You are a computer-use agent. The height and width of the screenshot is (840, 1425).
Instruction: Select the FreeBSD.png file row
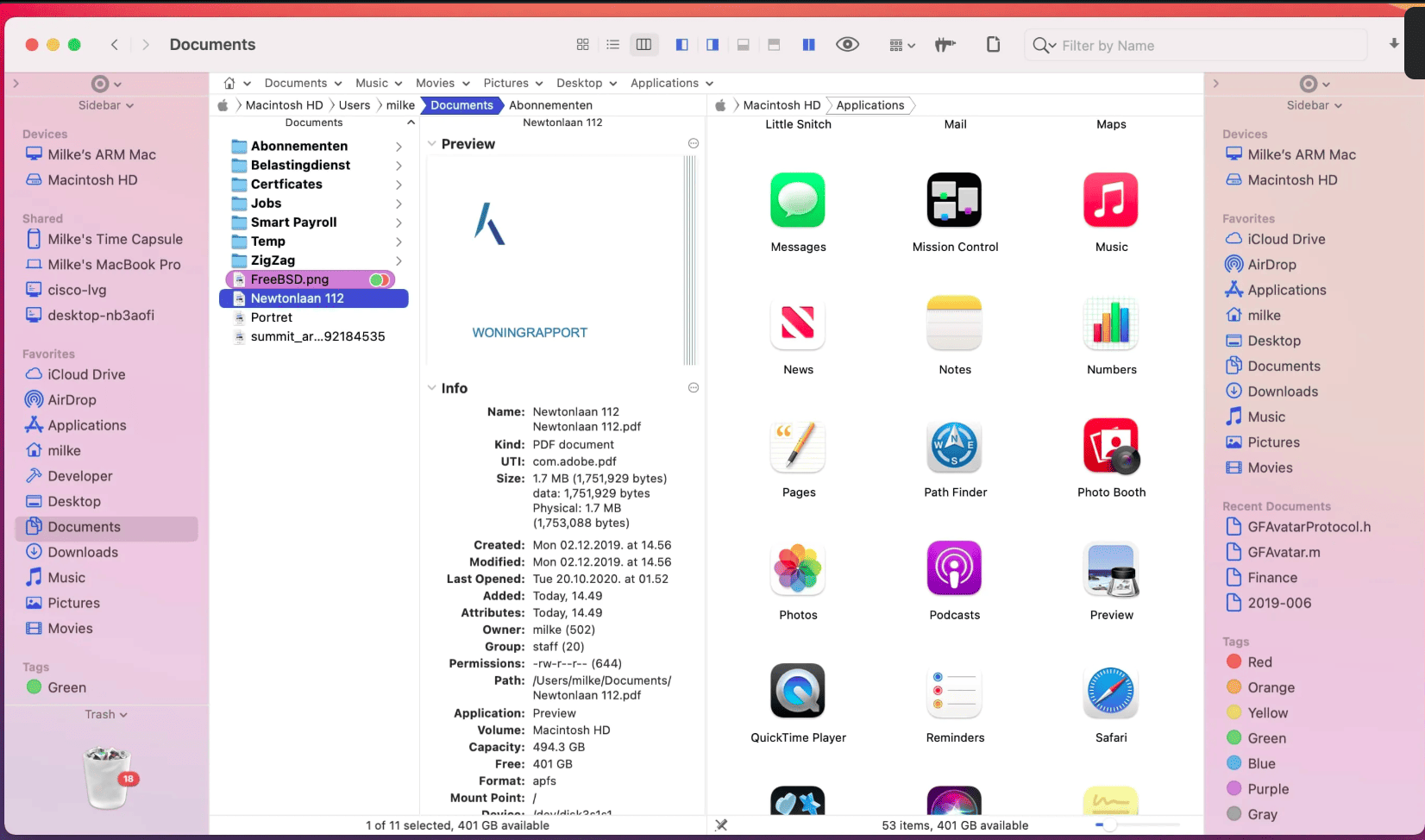pos(311,279)
